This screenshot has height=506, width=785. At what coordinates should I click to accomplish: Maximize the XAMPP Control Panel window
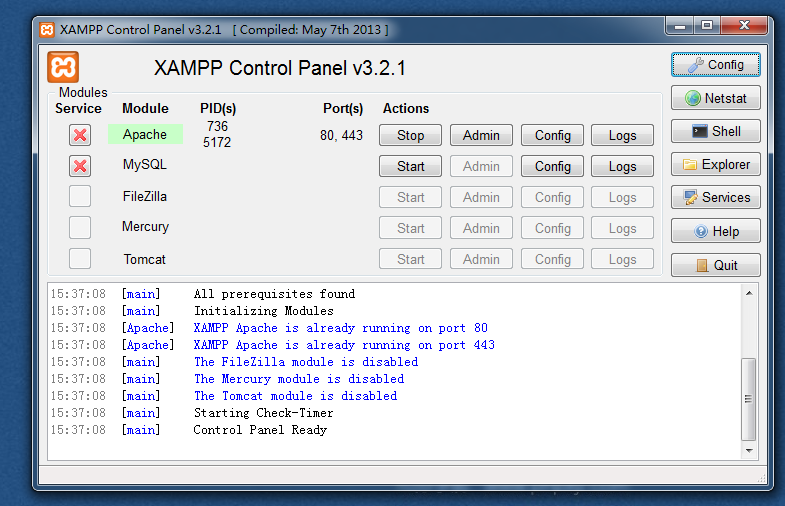707,25
